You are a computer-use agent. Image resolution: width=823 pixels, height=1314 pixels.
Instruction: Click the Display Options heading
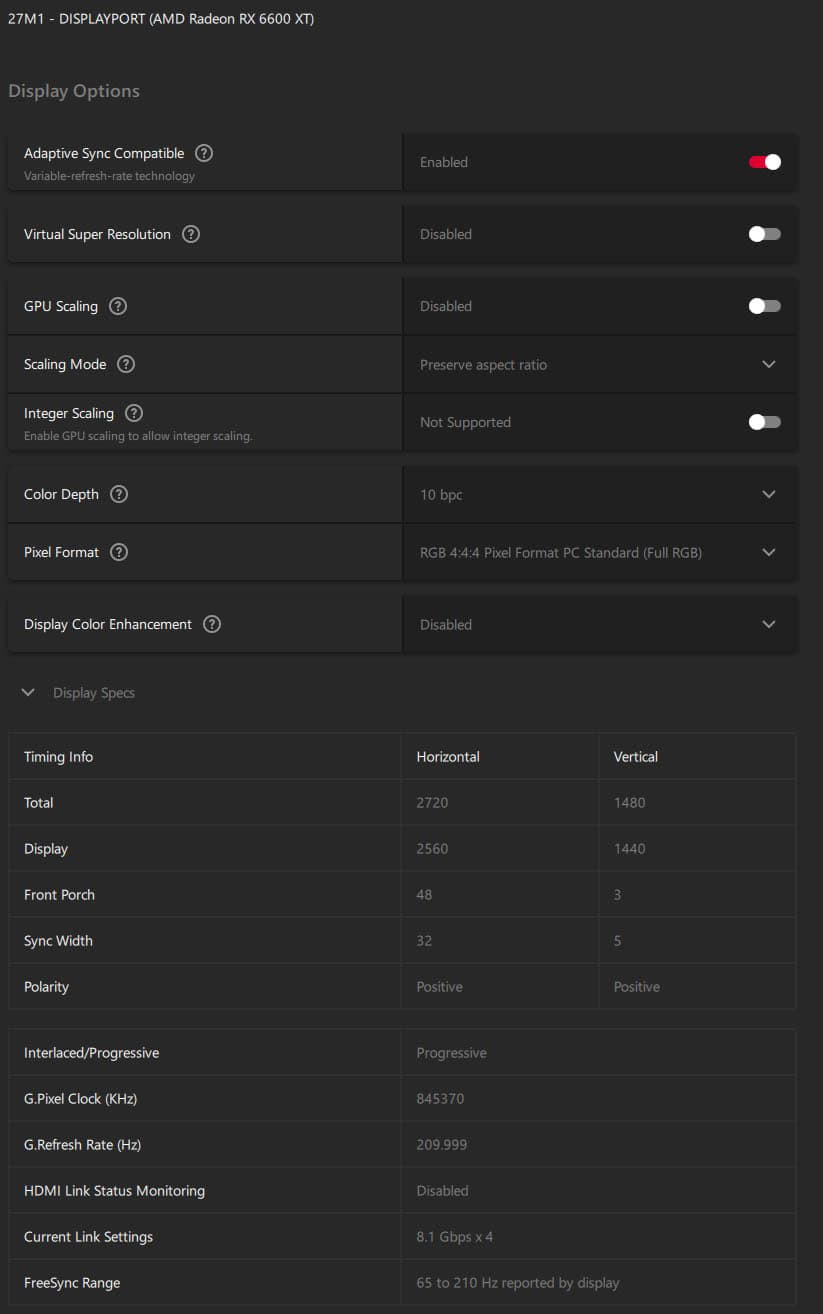click(x=74, y=91)
